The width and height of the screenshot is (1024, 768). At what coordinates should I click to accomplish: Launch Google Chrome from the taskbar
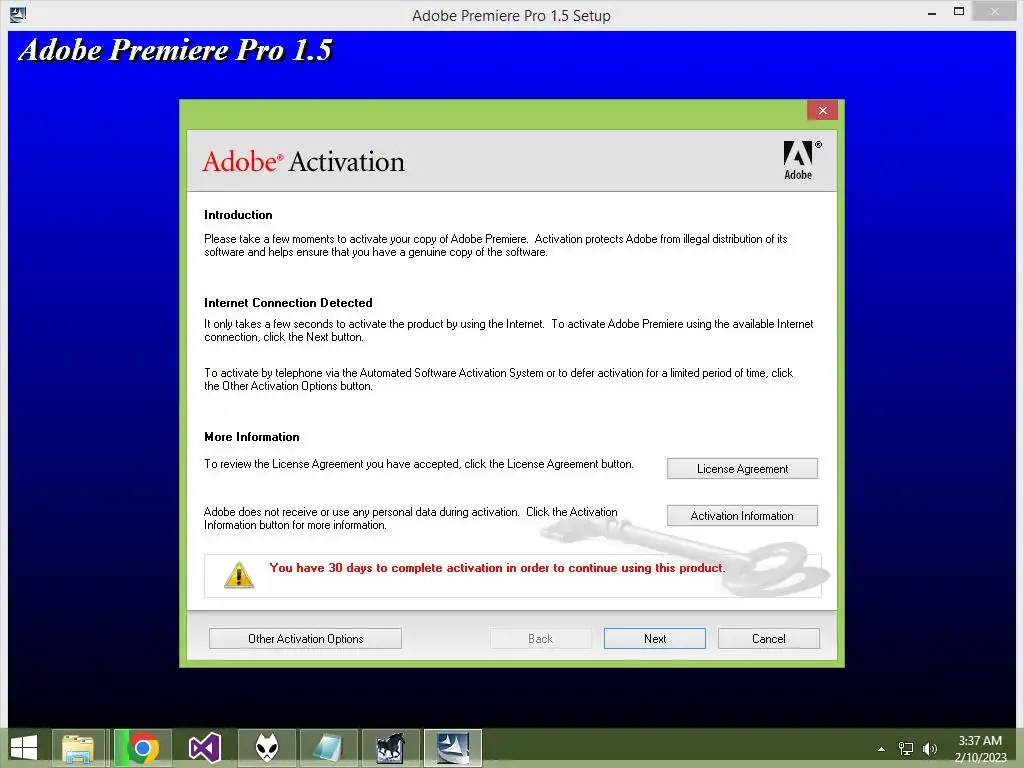143,748
